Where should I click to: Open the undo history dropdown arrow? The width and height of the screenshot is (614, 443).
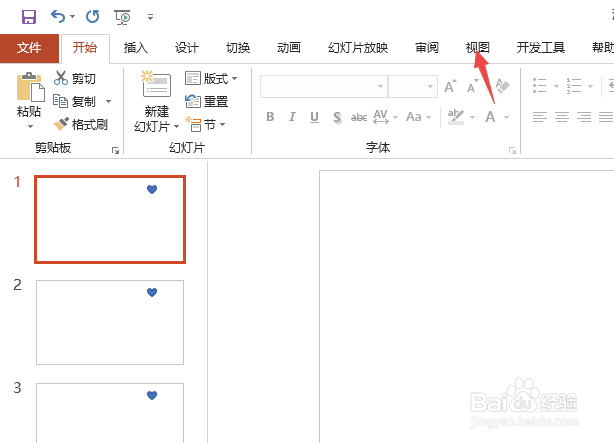[x=73, y=16]
